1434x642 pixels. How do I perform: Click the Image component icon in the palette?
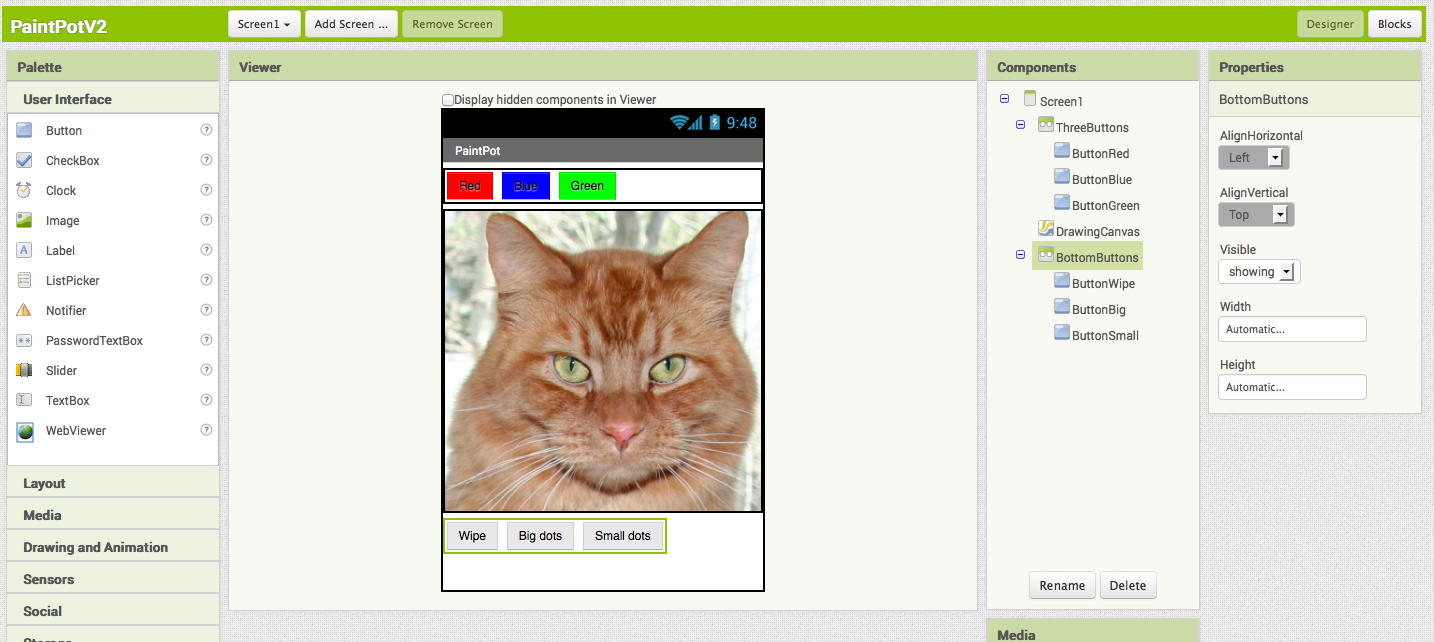pyautogui.click(x=25, y=221)
